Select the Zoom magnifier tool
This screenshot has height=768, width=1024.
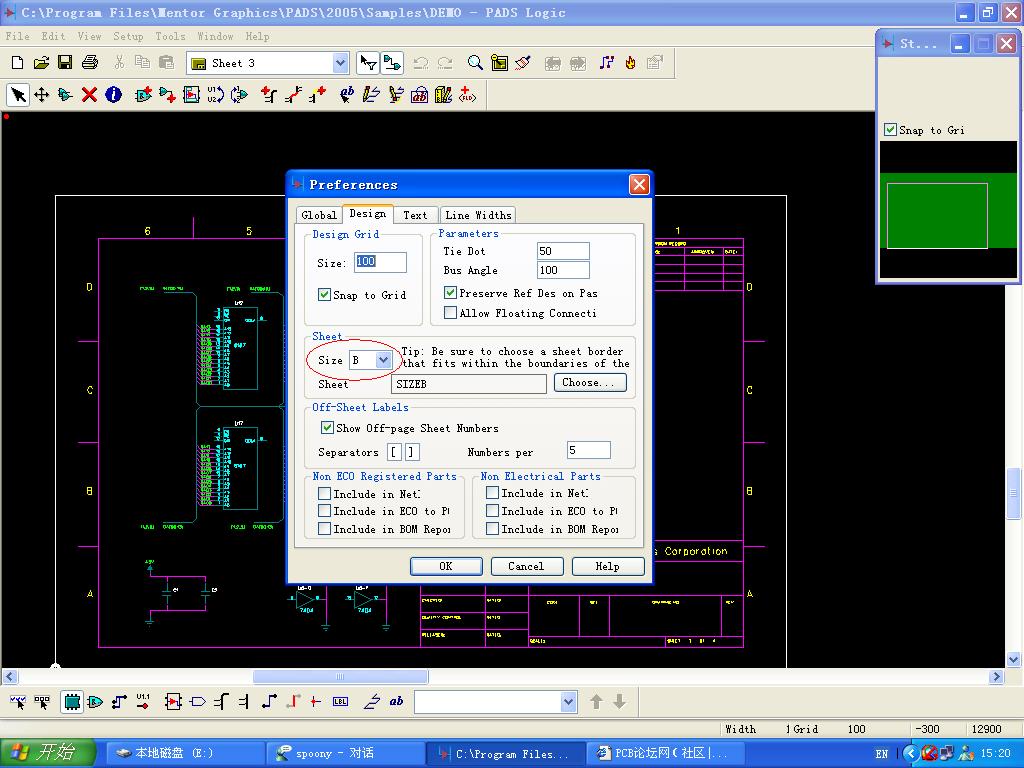(x=475, y=63)
